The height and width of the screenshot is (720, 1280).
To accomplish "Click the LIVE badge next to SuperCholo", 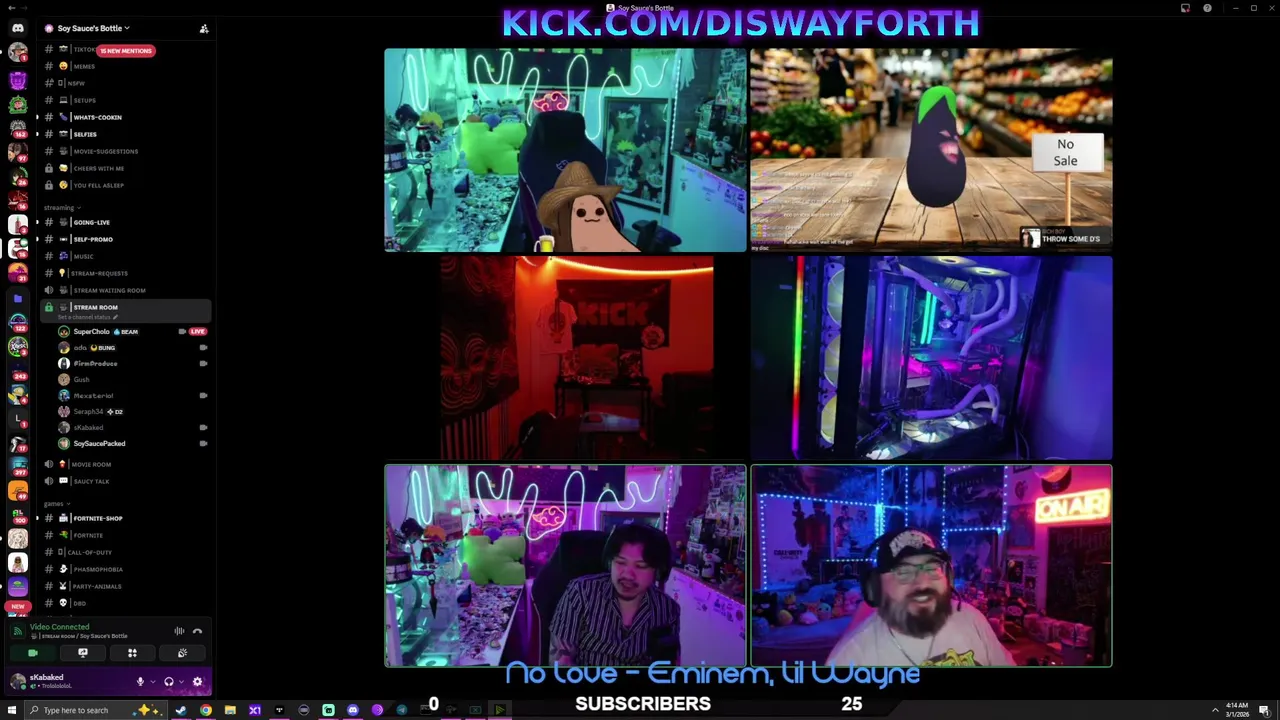I will tap(198, 331).
